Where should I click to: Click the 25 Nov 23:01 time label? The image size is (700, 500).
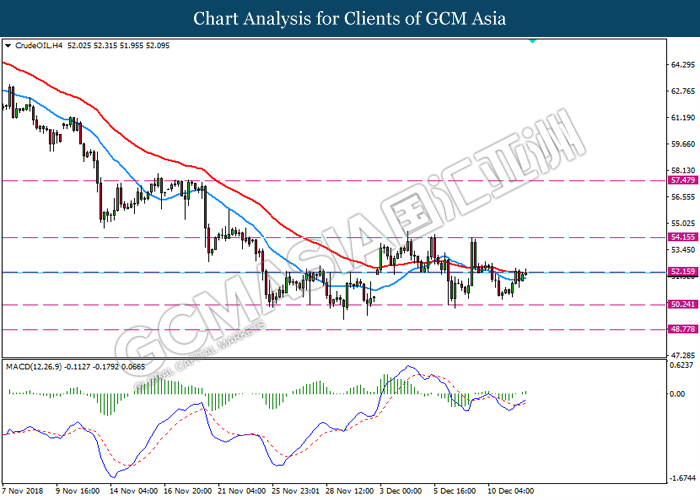296,491
